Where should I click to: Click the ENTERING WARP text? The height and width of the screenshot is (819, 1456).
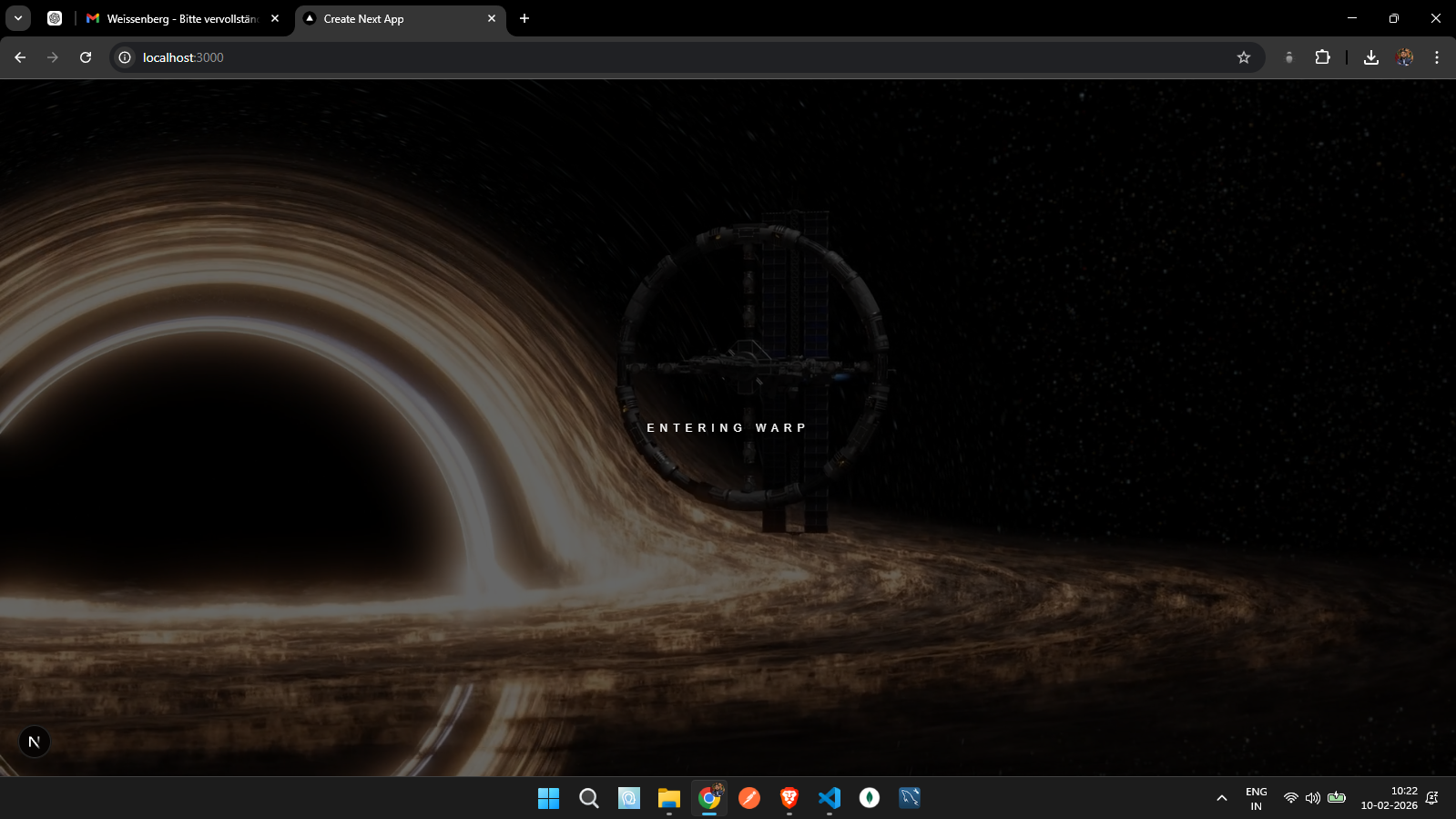[727, 427]
